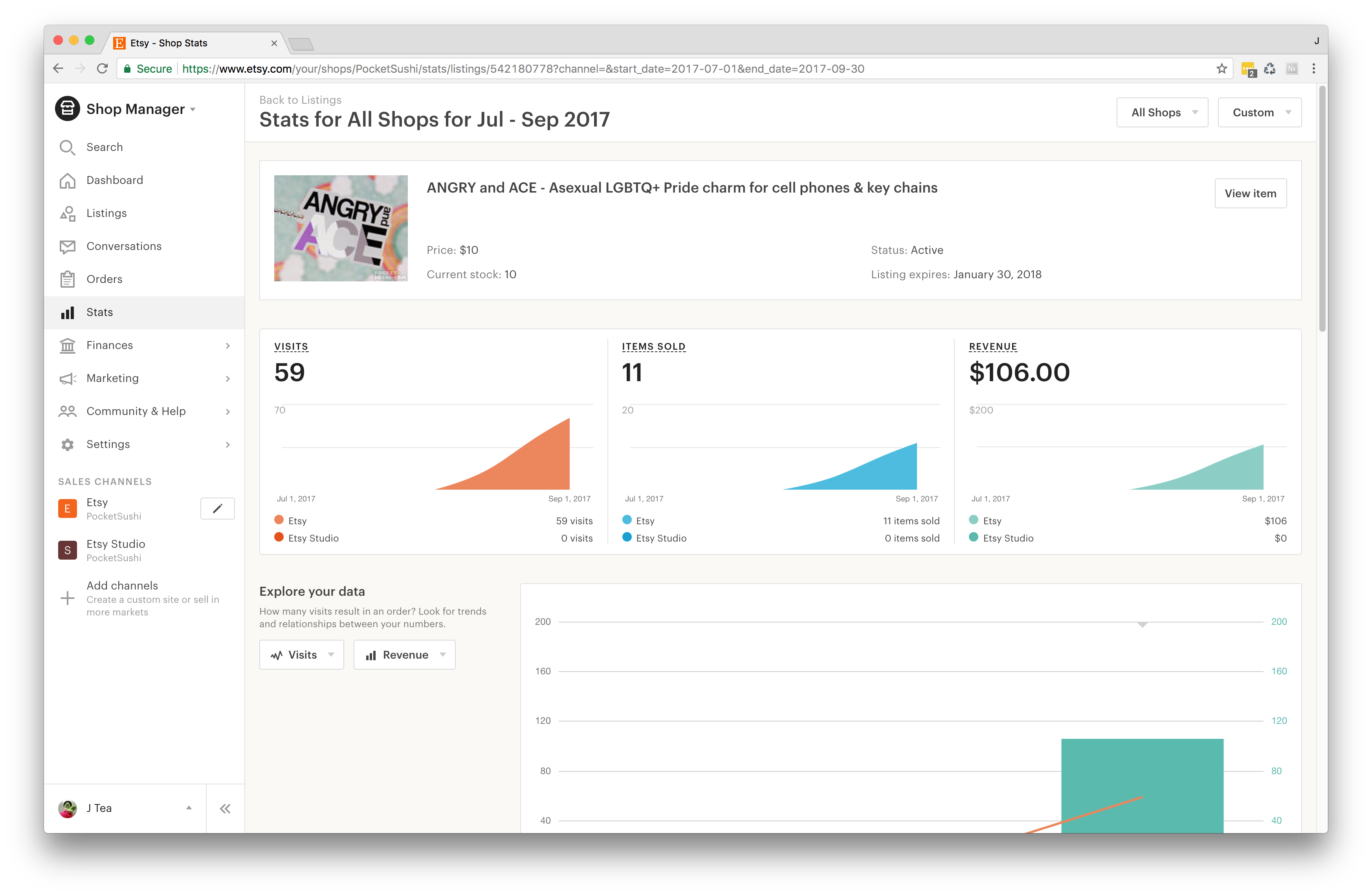Screen dimensions: 1372x896
Task: Open the Revenue metric dropdown
Action: tap(404, 655)
